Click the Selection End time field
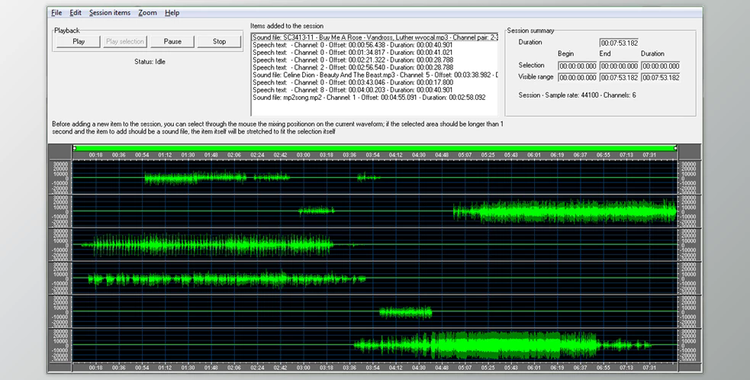The image size is (750, 380). pos(619,66)
